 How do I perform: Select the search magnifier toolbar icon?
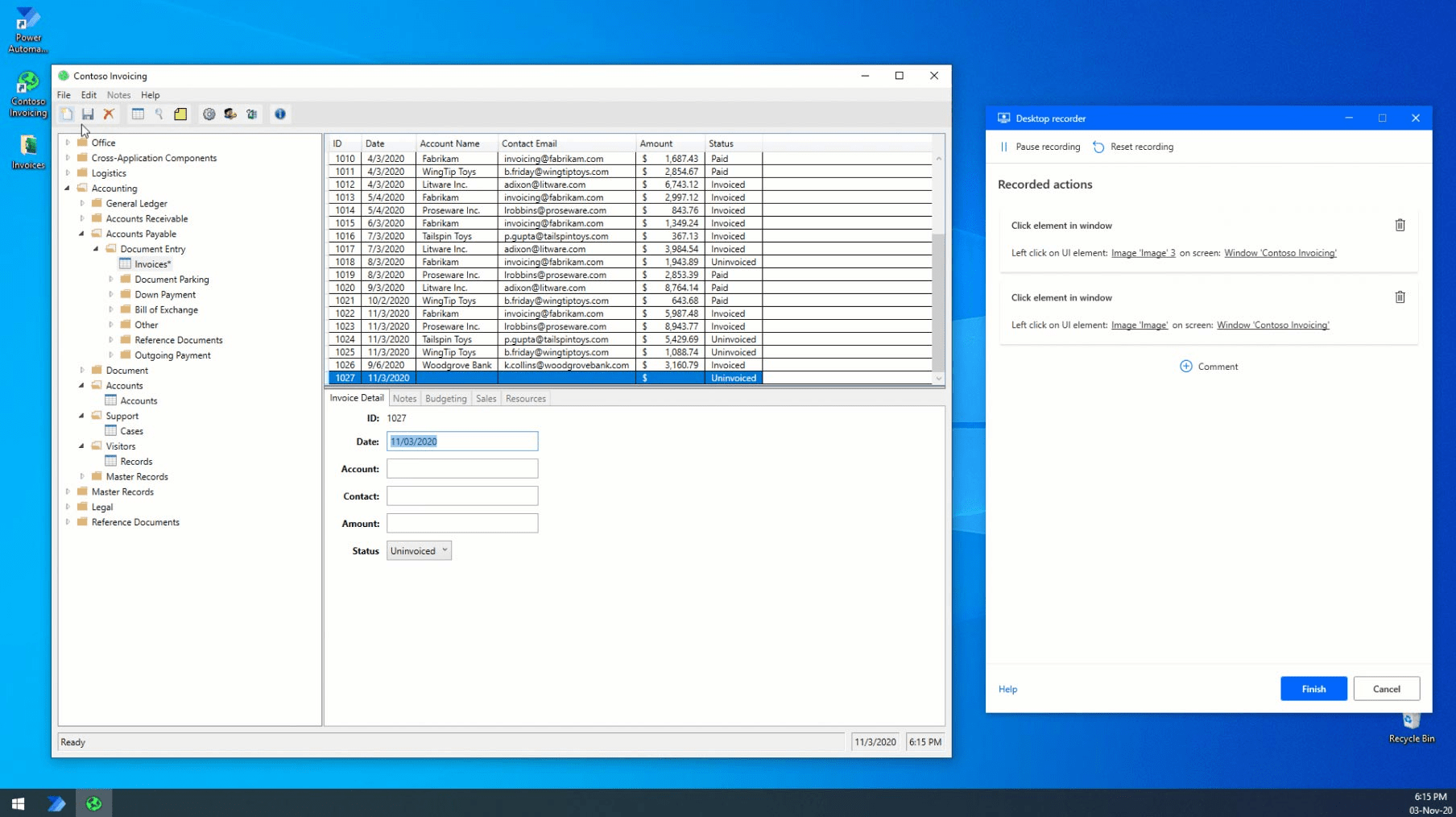(x=159, y=114)
